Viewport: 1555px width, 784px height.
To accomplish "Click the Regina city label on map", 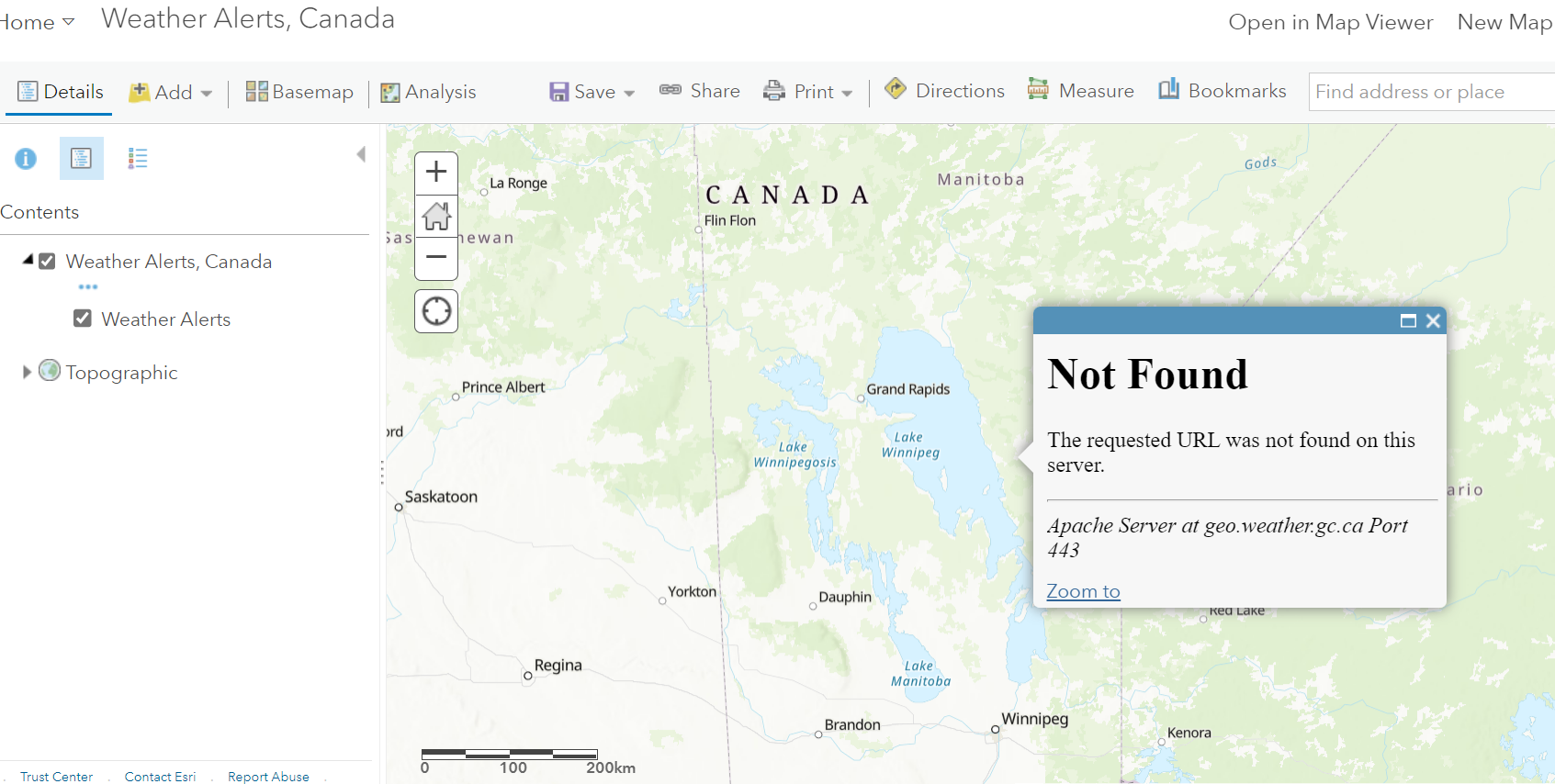I will point(558,666).
